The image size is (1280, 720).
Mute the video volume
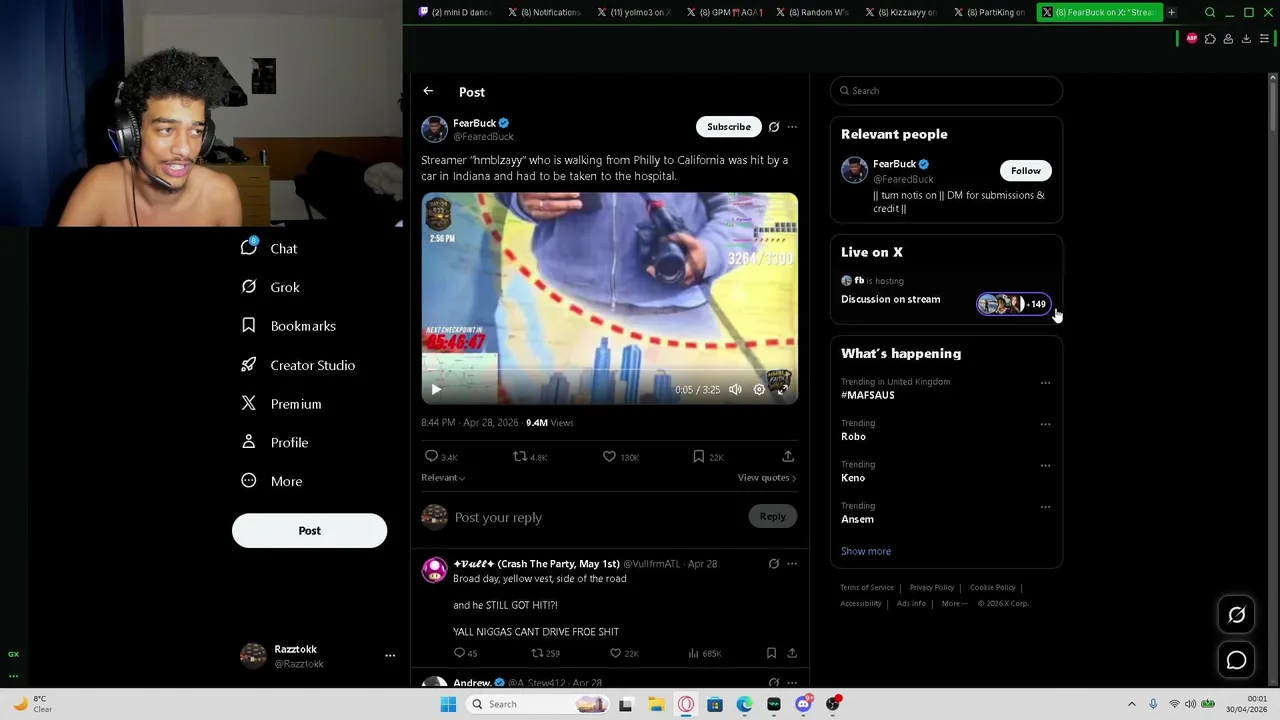tap(735, 389)
